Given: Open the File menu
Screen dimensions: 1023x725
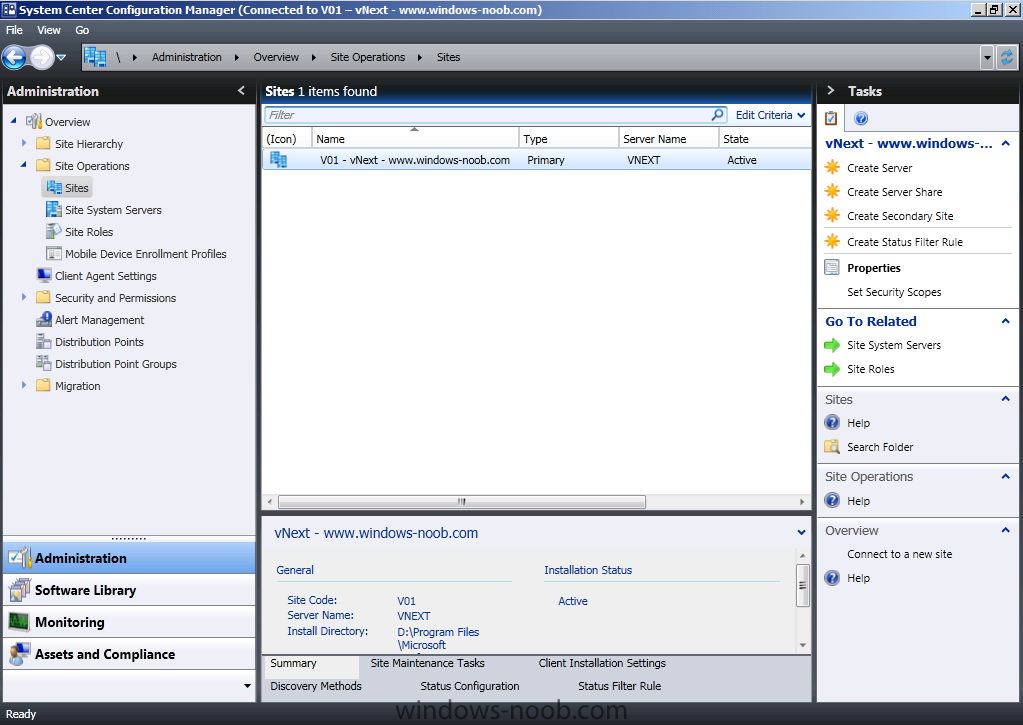Looking at the screenshot, I should pyautogui.click(x=14, y=30).
